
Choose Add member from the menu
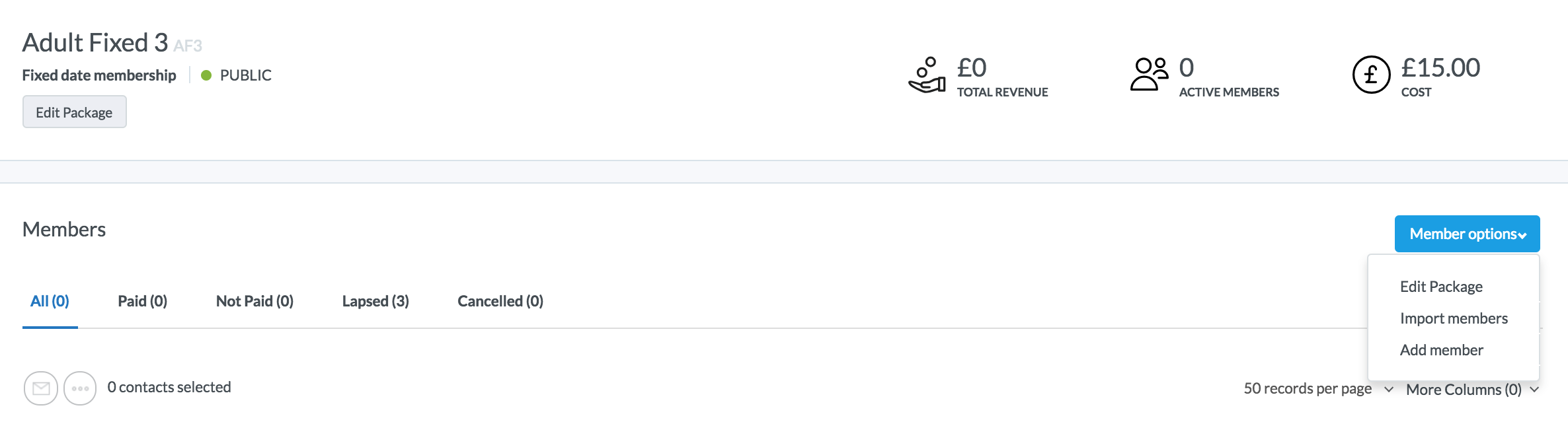[1441, 350]
